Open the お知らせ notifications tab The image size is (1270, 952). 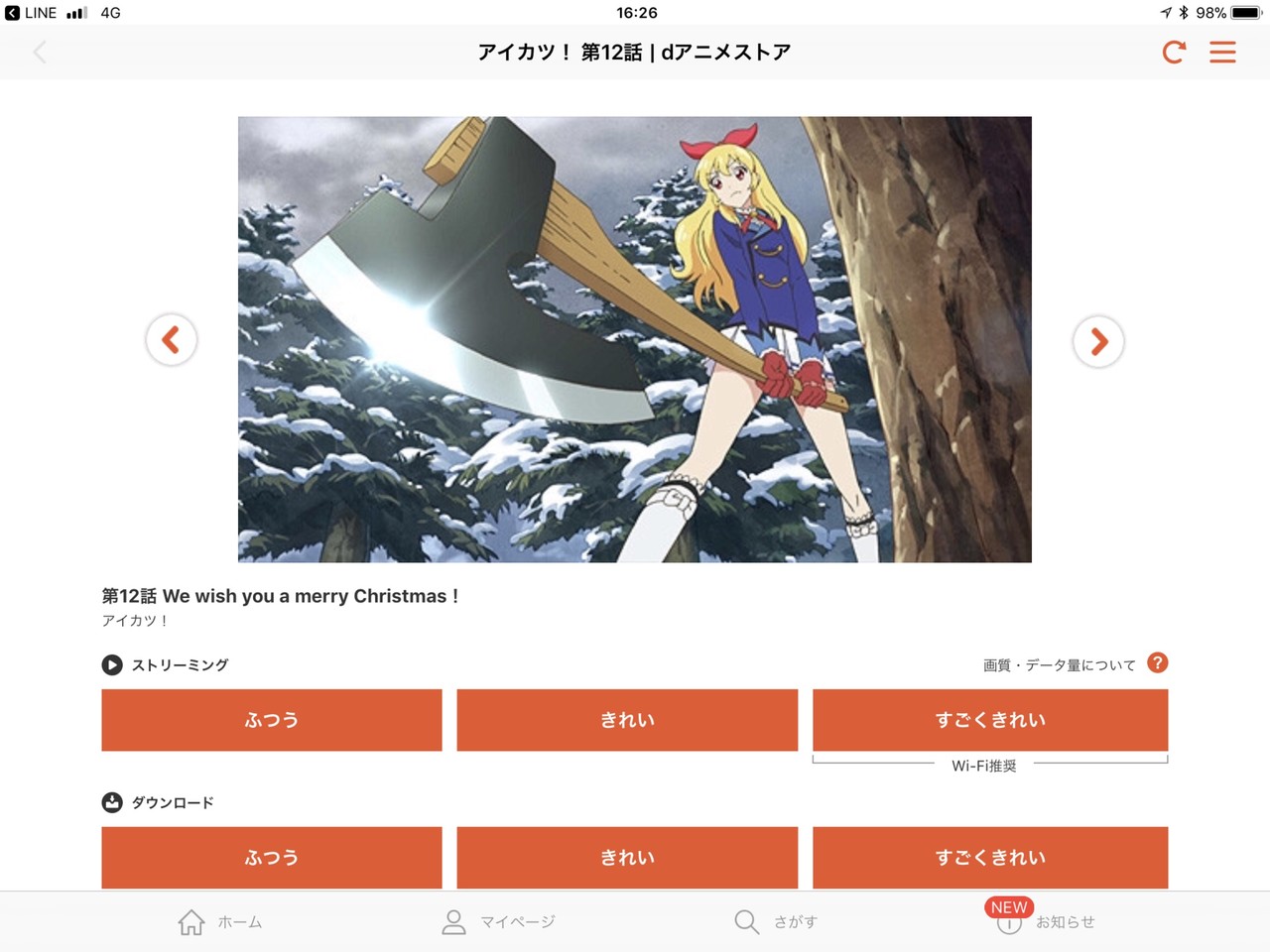click(1044, 919)
